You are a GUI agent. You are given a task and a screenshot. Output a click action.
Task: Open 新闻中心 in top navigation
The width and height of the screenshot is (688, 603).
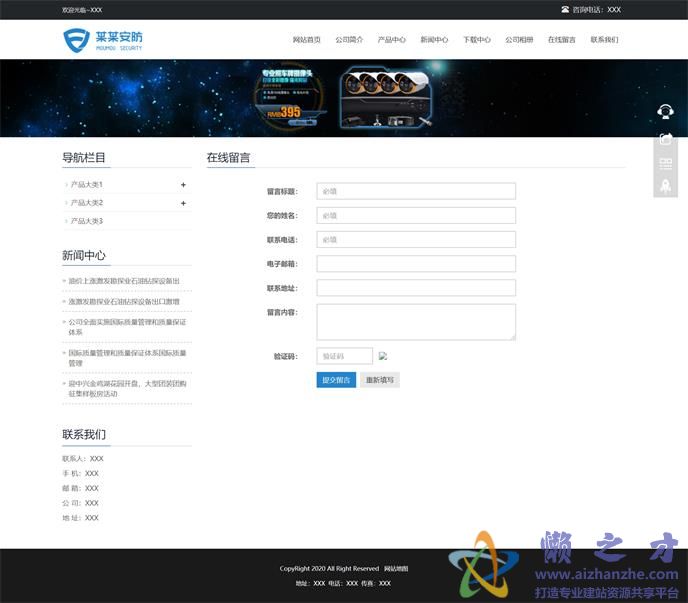(x=434, y=39)
